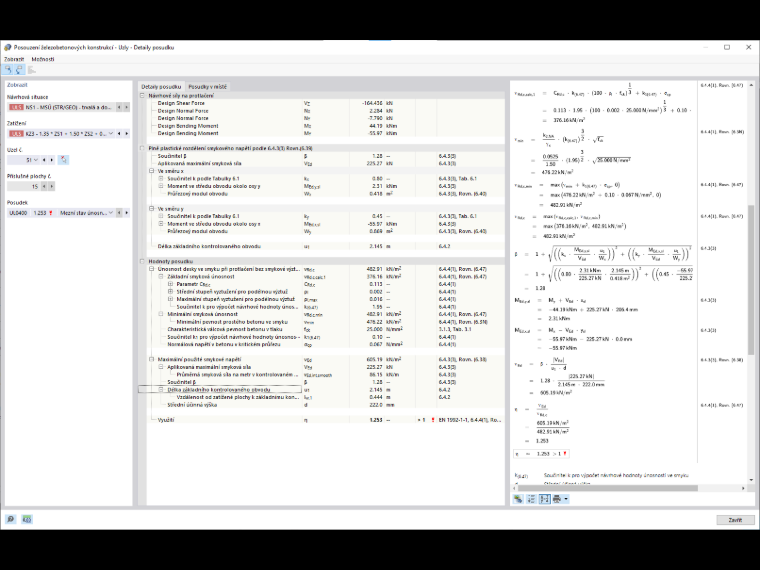Image resolution: width=760 pixels, height=570 pixels.
Task: Select the Střední účinná výška row
Action: [321, 405]
